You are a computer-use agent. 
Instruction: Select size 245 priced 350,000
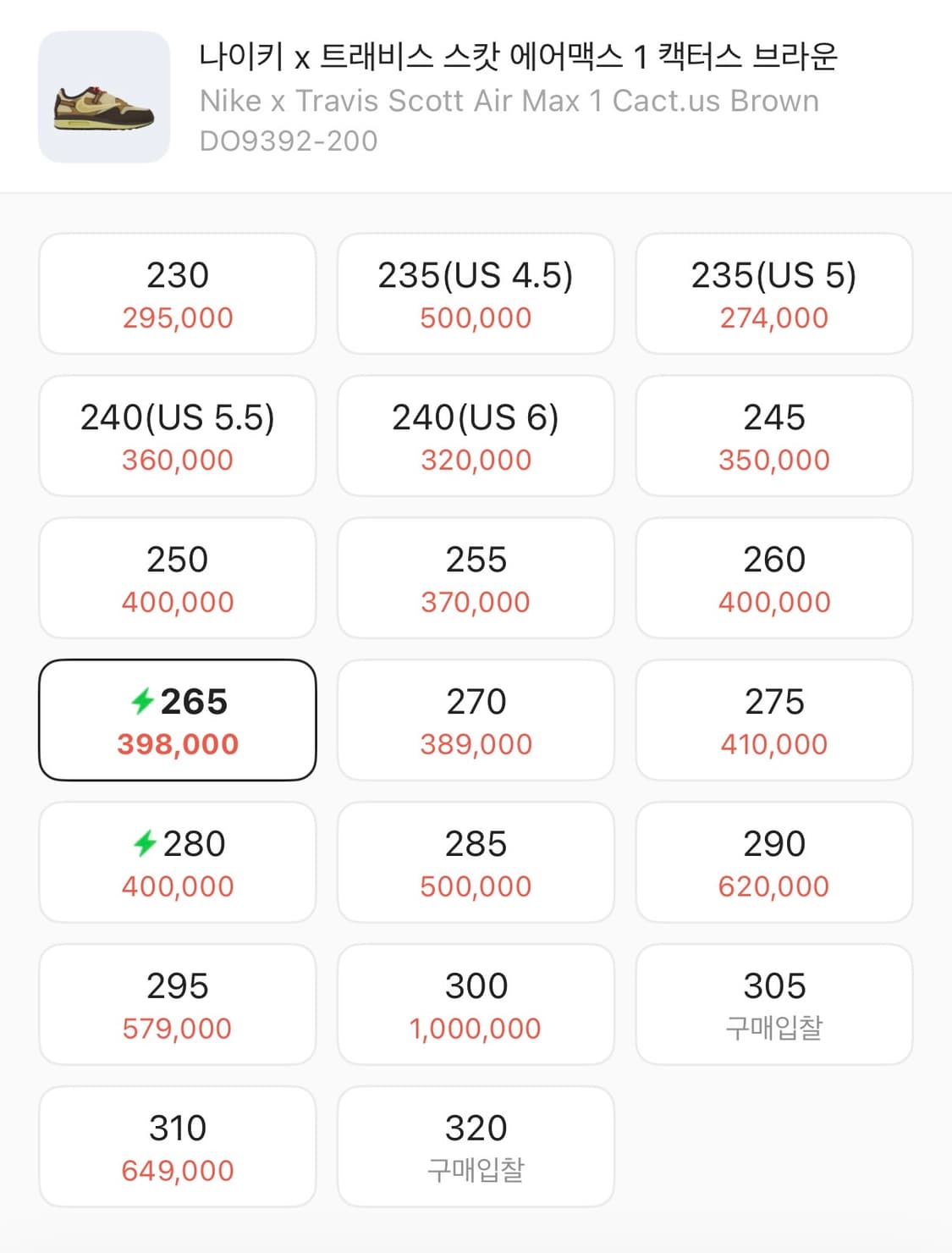pos(773,436)
